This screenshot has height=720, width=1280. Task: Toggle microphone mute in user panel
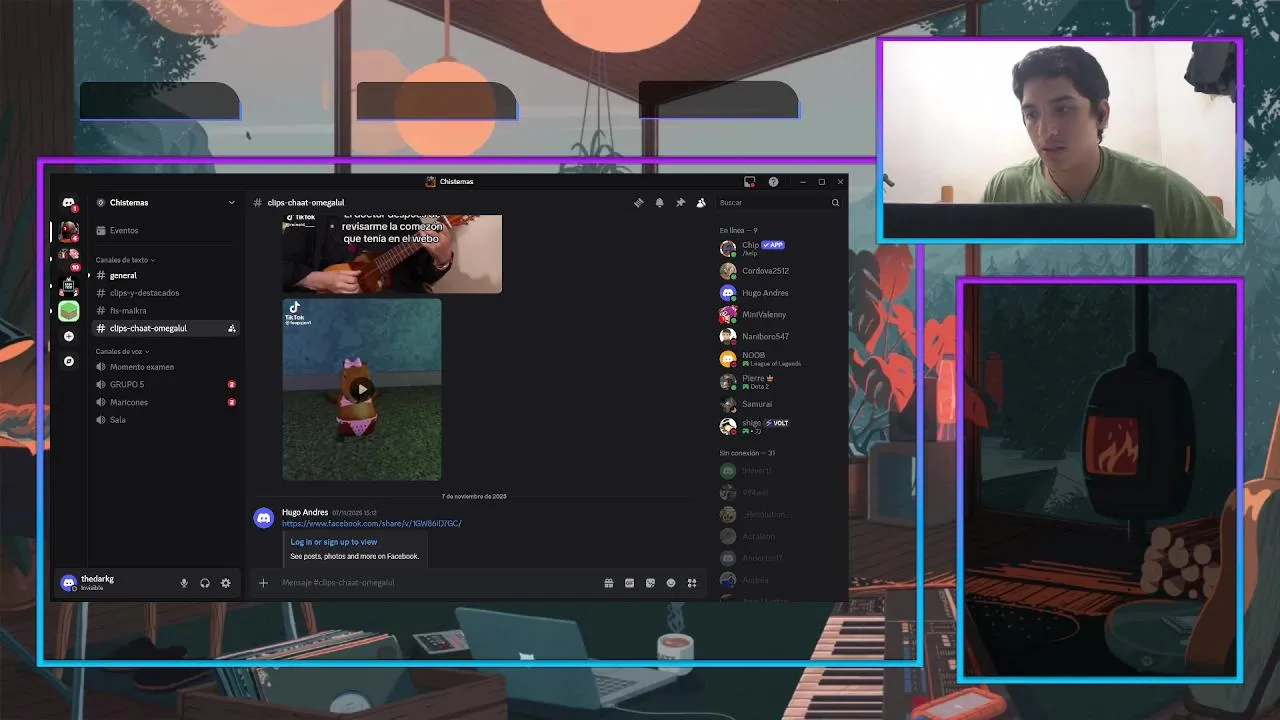point(184,583)
